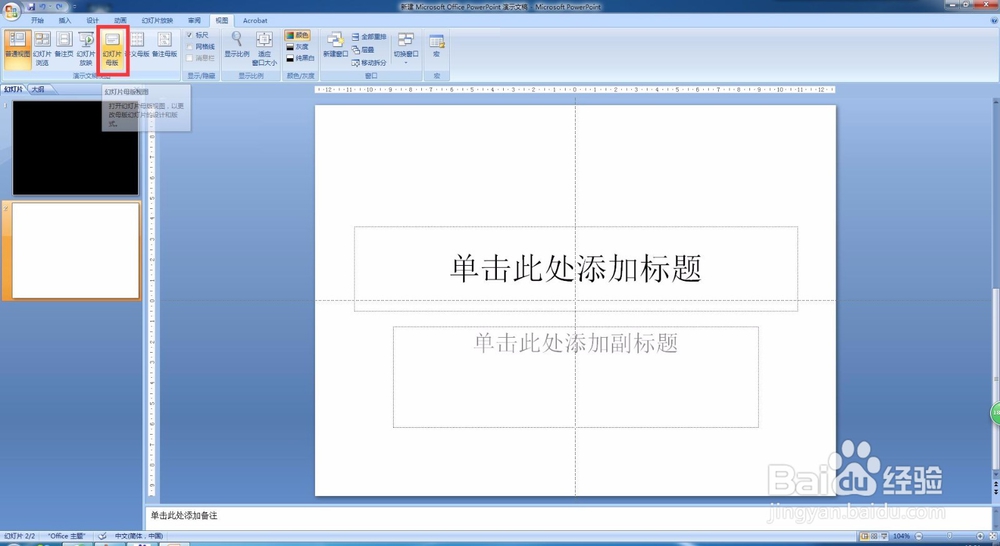1000x546 pixels.
Task: Select the white slide 2 thumbnail
Action: 75,251
